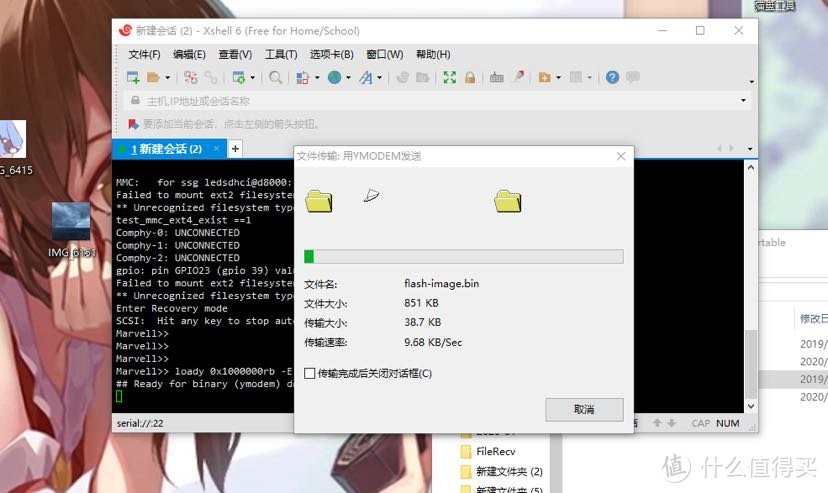Viewport: 828px width, 493px height.
Task: Click the CAP indicator in status bar
Action: (701, 423)
